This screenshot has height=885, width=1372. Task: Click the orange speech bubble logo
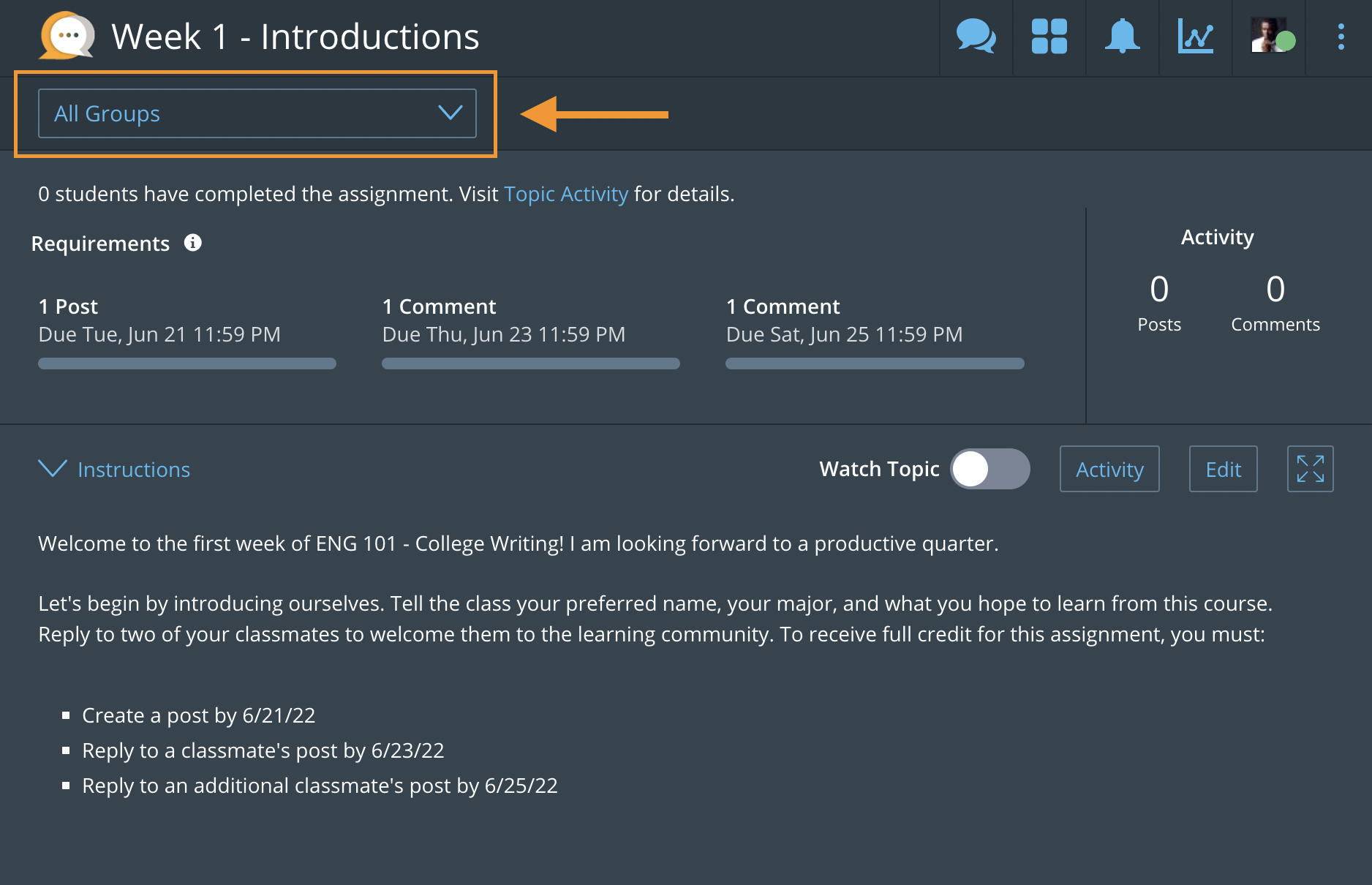coord(67,36)
